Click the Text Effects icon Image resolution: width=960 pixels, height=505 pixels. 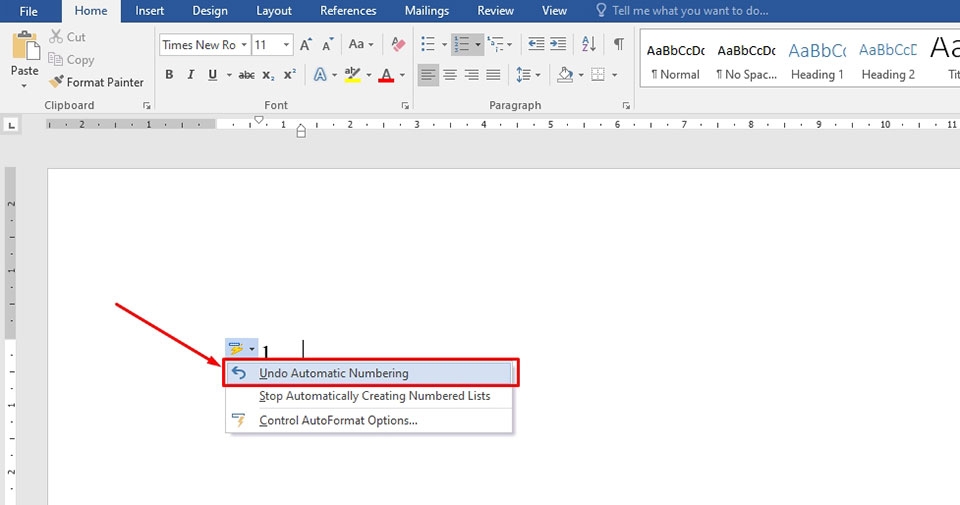[320, 75]
